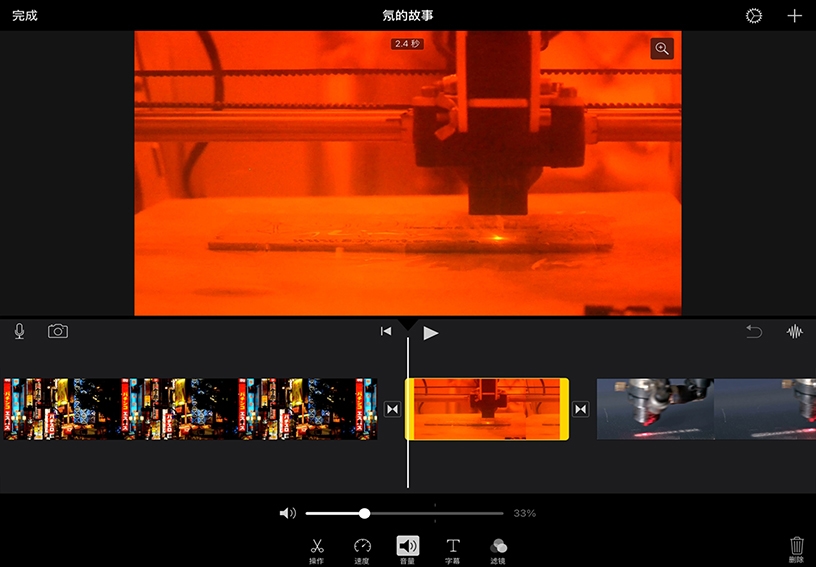This screenshot has height=567, width=816.
Task: Edit the transition after the orange clip
Action: pos(581,409)
